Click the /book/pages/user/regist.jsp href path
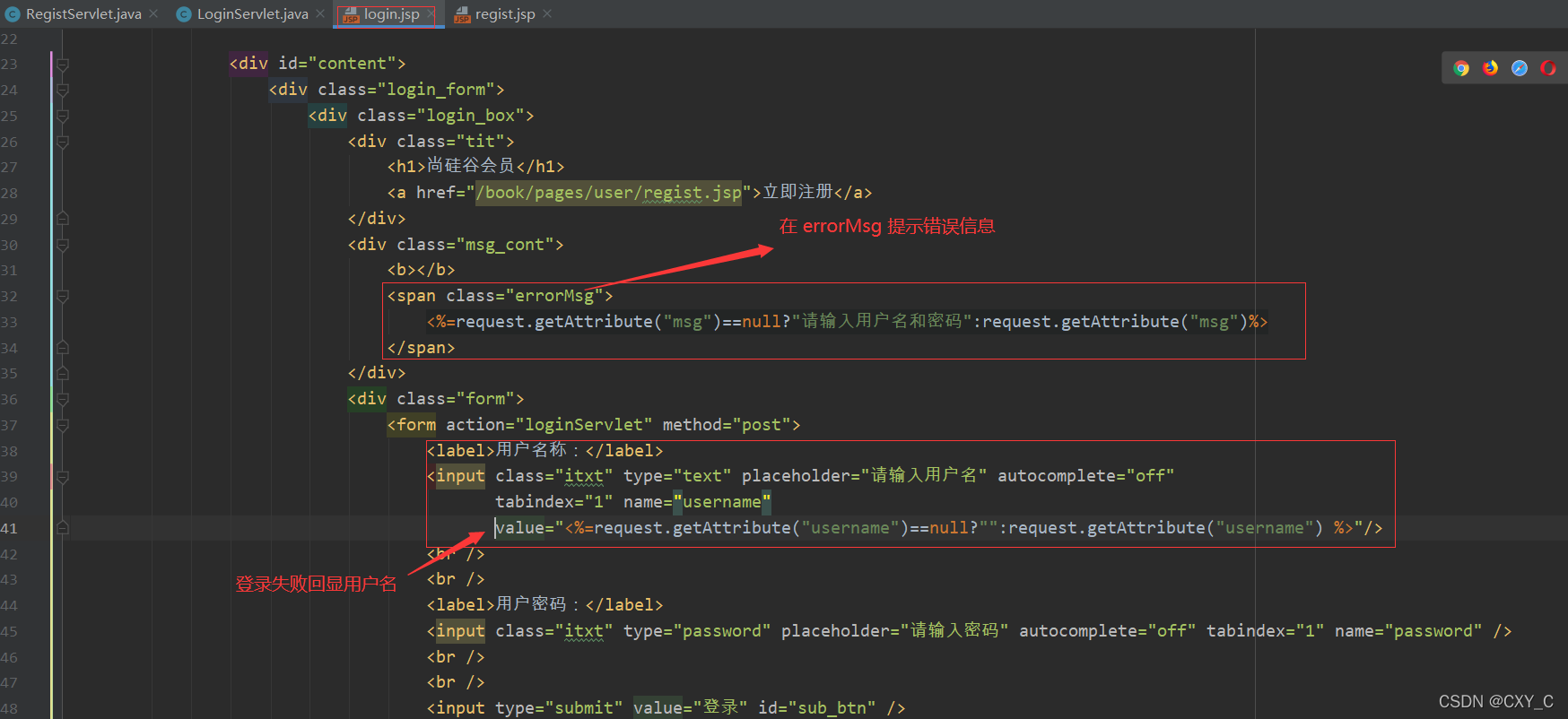The height and width of the screenshot is (719, 1568). [x=608, y=193]
